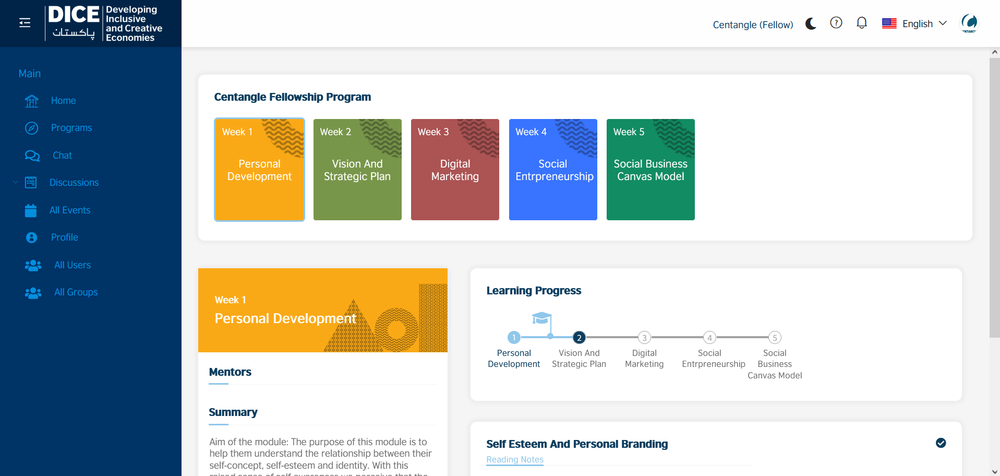Image resolution: width=1000 pixels, height=476 pixels.
Task: Click progress step 3 Digital Marketing
Action: (644, 338)
